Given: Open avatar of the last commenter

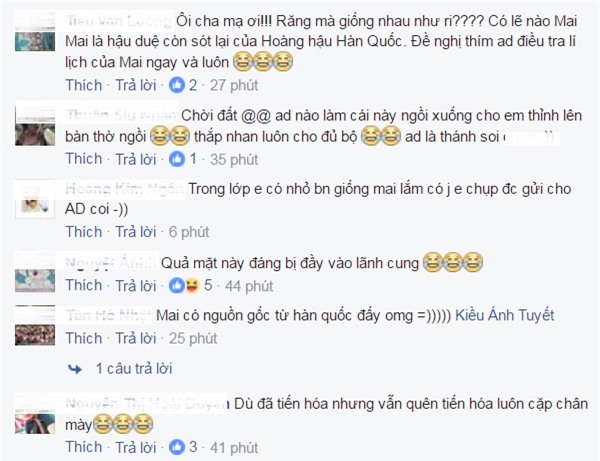Looking at the screenshot, I should tap(35, 415).
